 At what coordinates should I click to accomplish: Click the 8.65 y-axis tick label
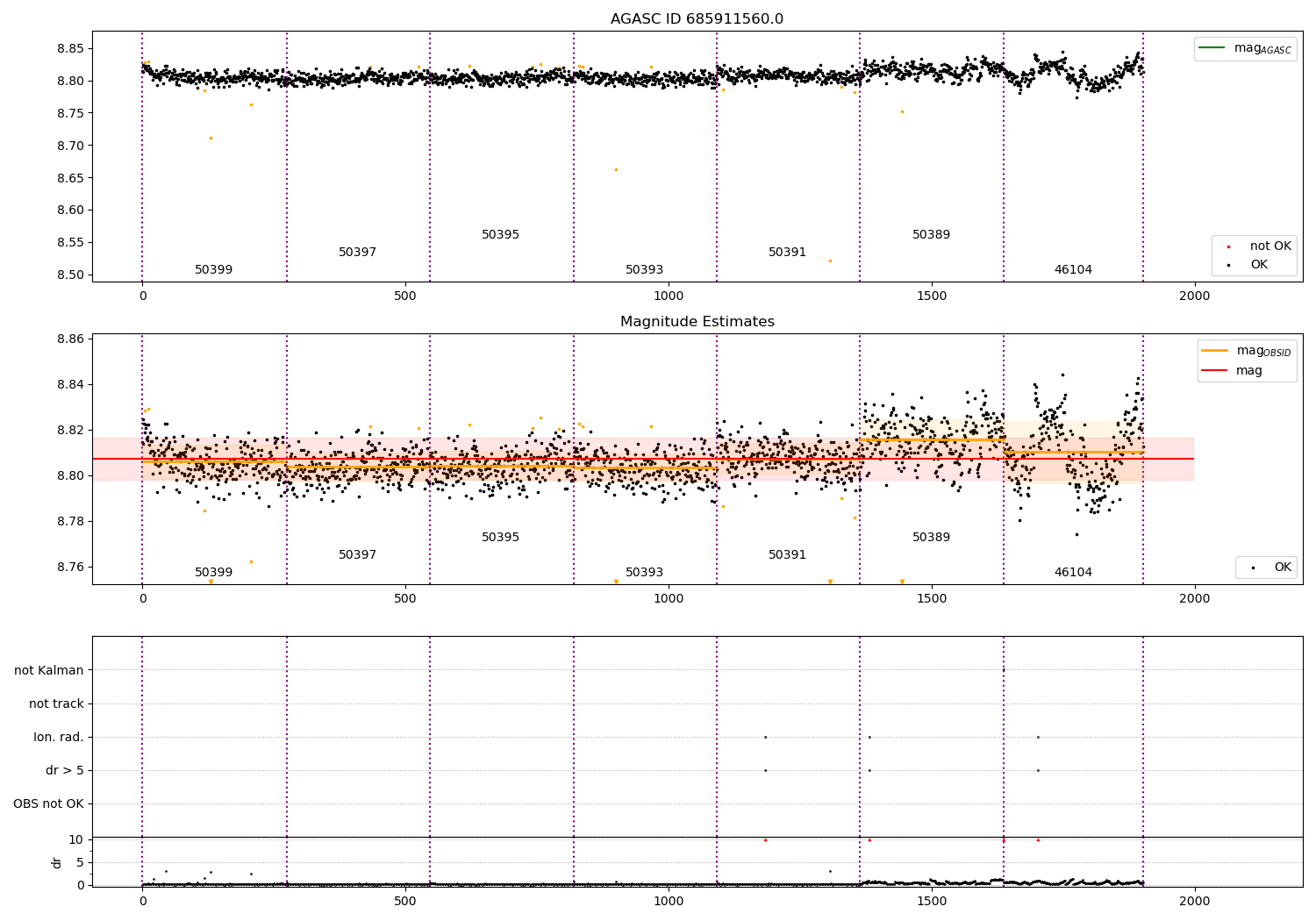point(70,178)
